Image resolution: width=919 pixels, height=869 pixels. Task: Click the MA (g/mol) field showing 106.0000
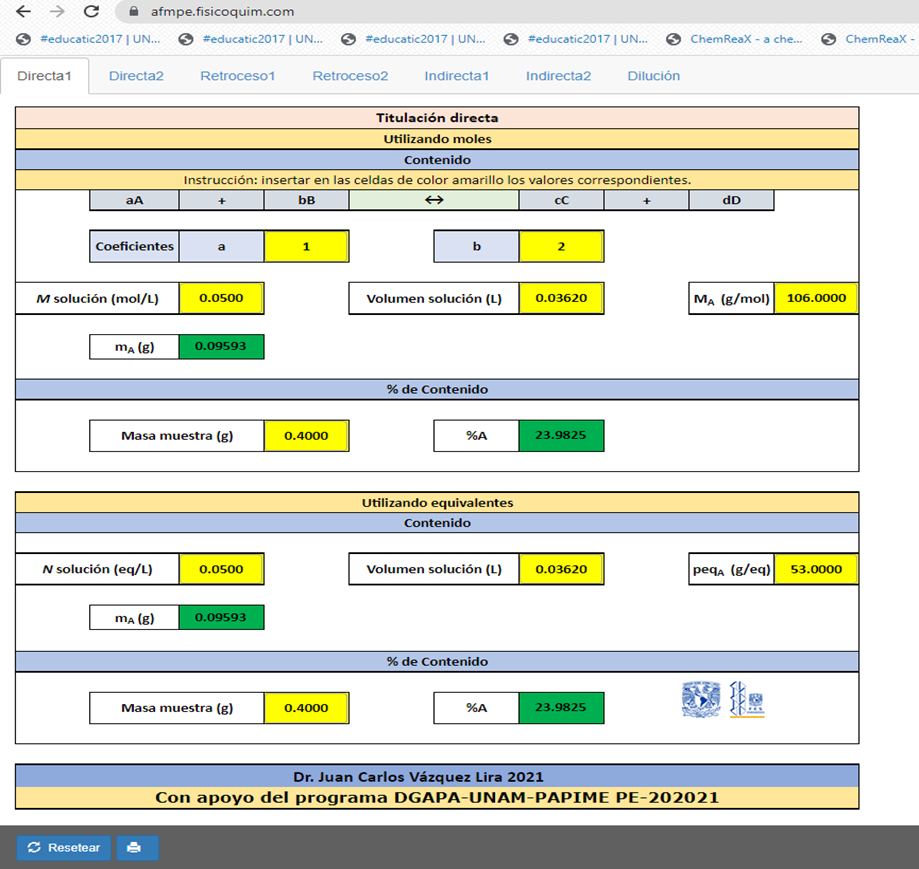(815, 298)
